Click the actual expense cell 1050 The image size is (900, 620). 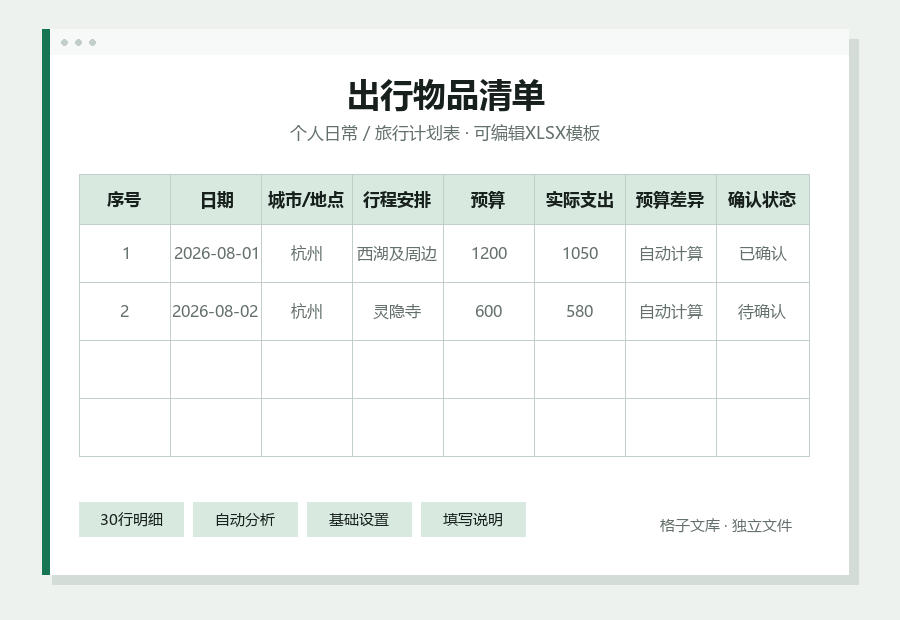point(580,253)
